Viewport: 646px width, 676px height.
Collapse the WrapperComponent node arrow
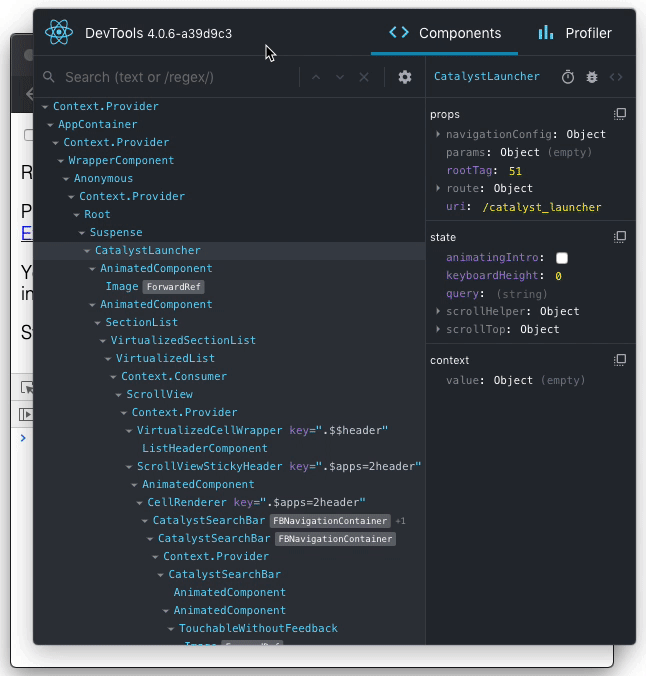pyautogui.click(x=61, y=161)
